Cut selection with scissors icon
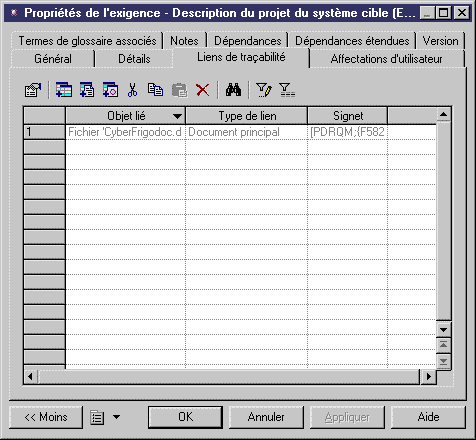The height and width of the screenshot is (440, 476). pyautogui.click(x=132, y=90)
